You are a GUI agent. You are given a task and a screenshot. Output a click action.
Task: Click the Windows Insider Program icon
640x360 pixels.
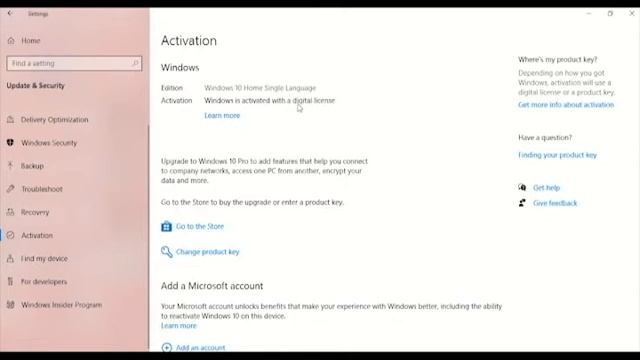click(x=11, y=304)
